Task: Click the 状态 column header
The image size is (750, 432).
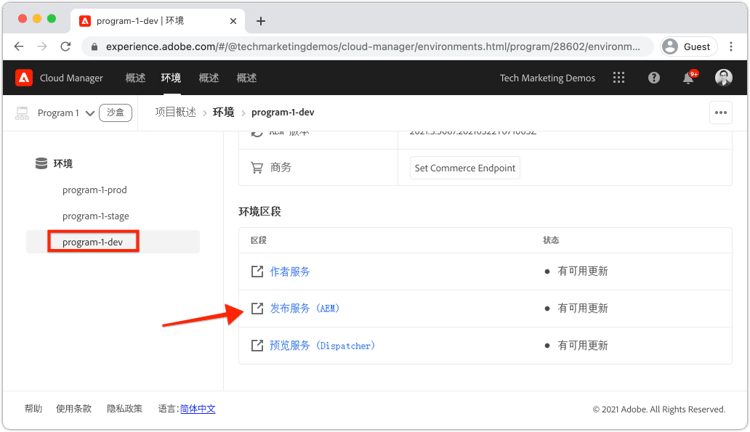Action: point(551,240)
